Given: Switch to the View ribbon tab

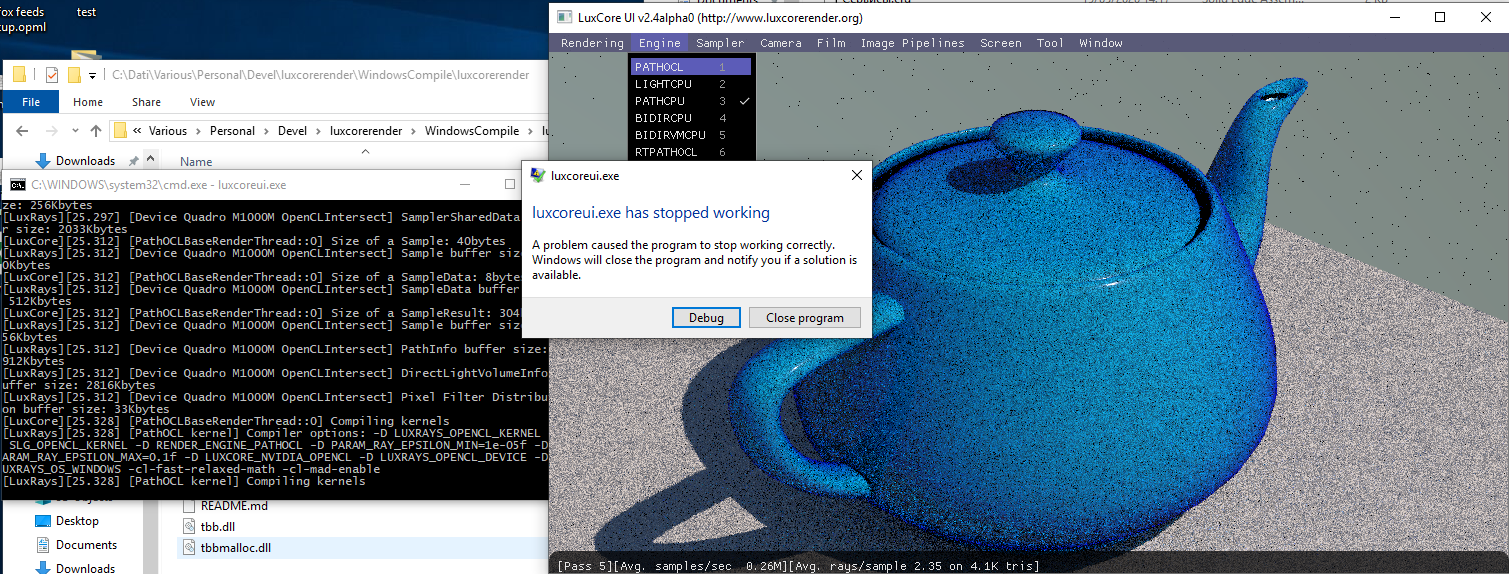Looking at the screenshot, I should (x=202, y=102).
